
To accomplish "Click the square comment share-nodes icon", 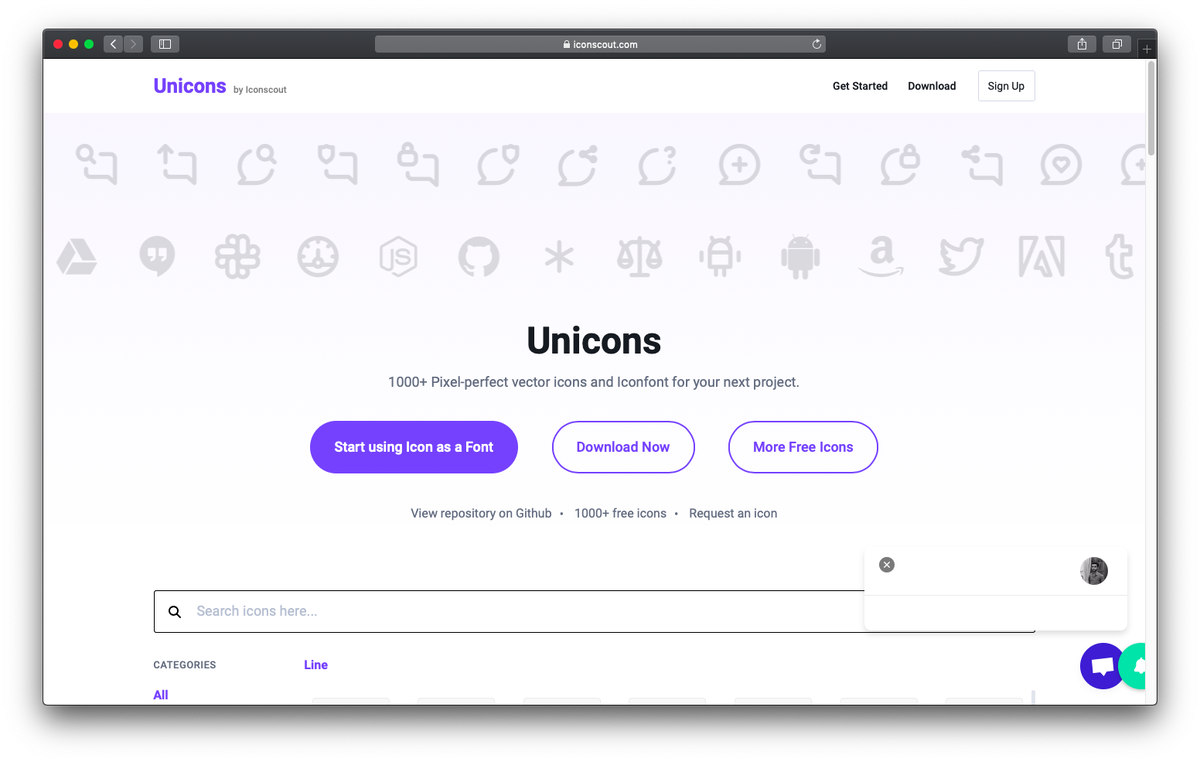I will point(981,164).
